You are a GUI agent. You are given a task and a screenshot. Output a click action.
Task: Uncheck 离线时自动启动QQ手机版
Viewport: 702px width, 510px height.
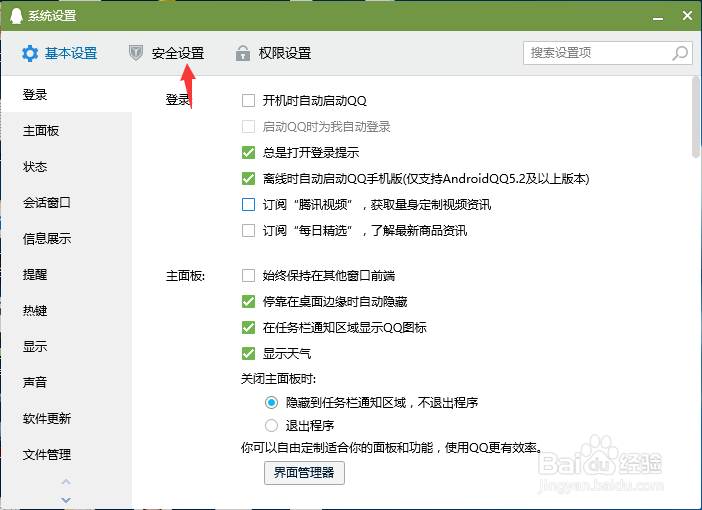point(248,178)
